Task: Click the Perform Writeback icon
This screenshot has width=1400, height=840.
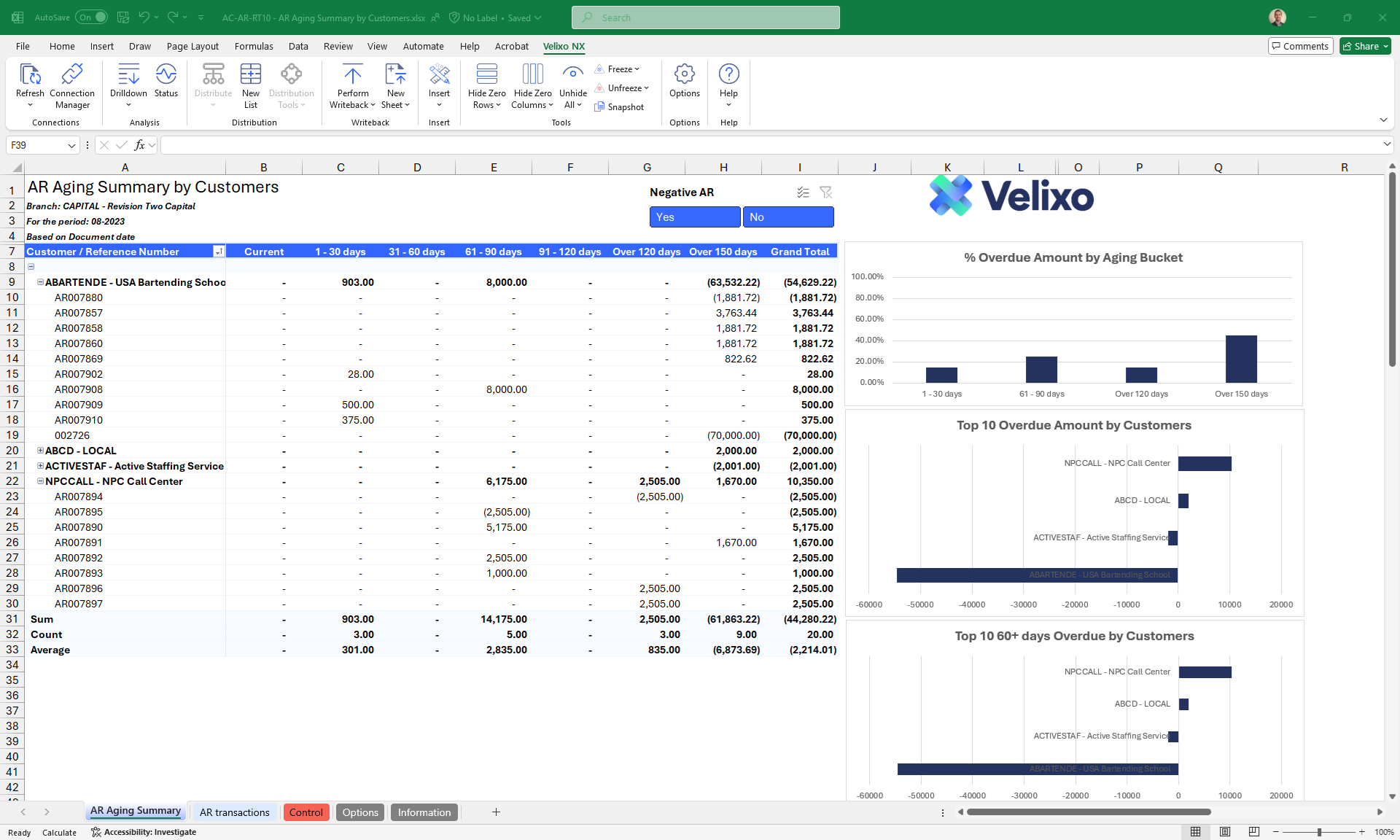Action: click(x=353, y=75)
